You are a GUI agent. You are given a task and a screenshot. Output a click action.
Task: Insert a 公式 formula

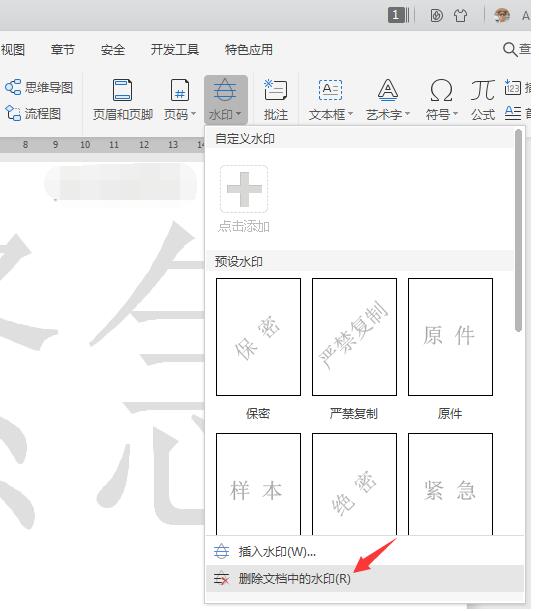(483, 99)
